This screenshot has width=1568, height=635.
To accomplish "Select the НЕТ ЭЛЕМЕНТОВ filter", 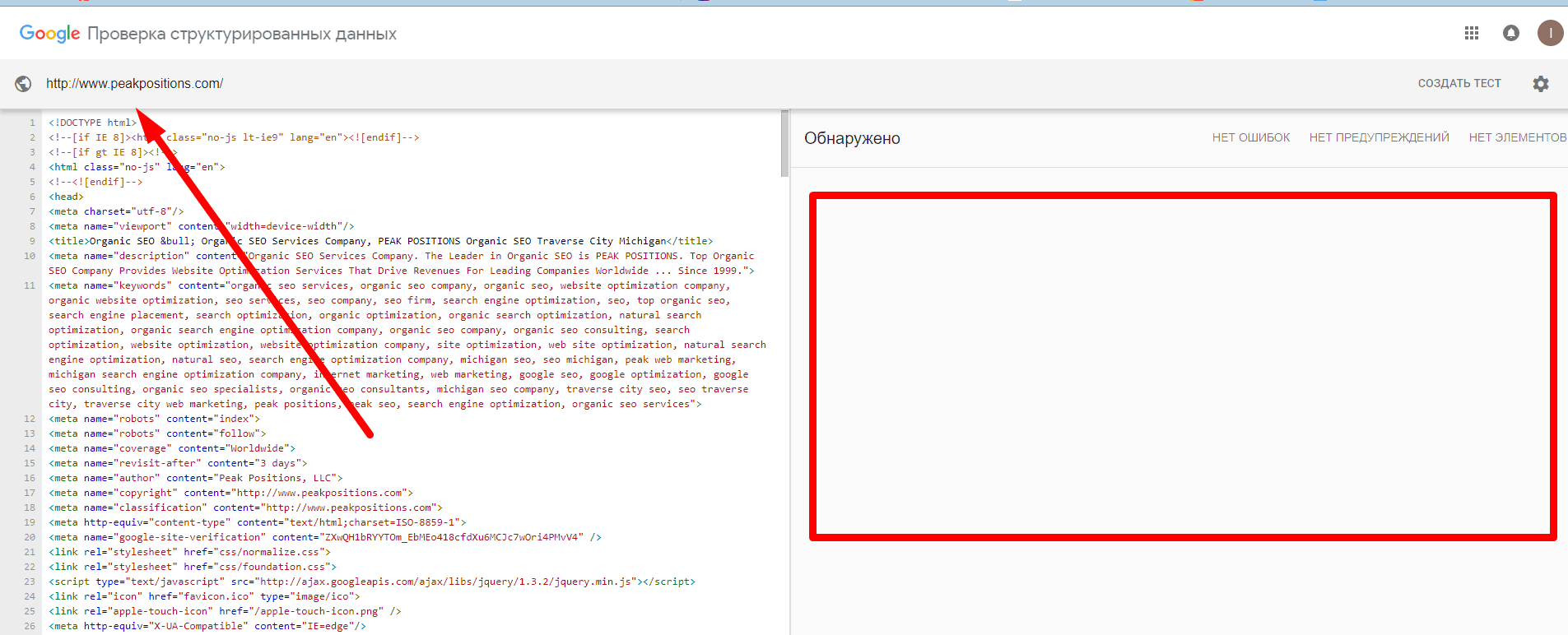I will (1517, 137).
